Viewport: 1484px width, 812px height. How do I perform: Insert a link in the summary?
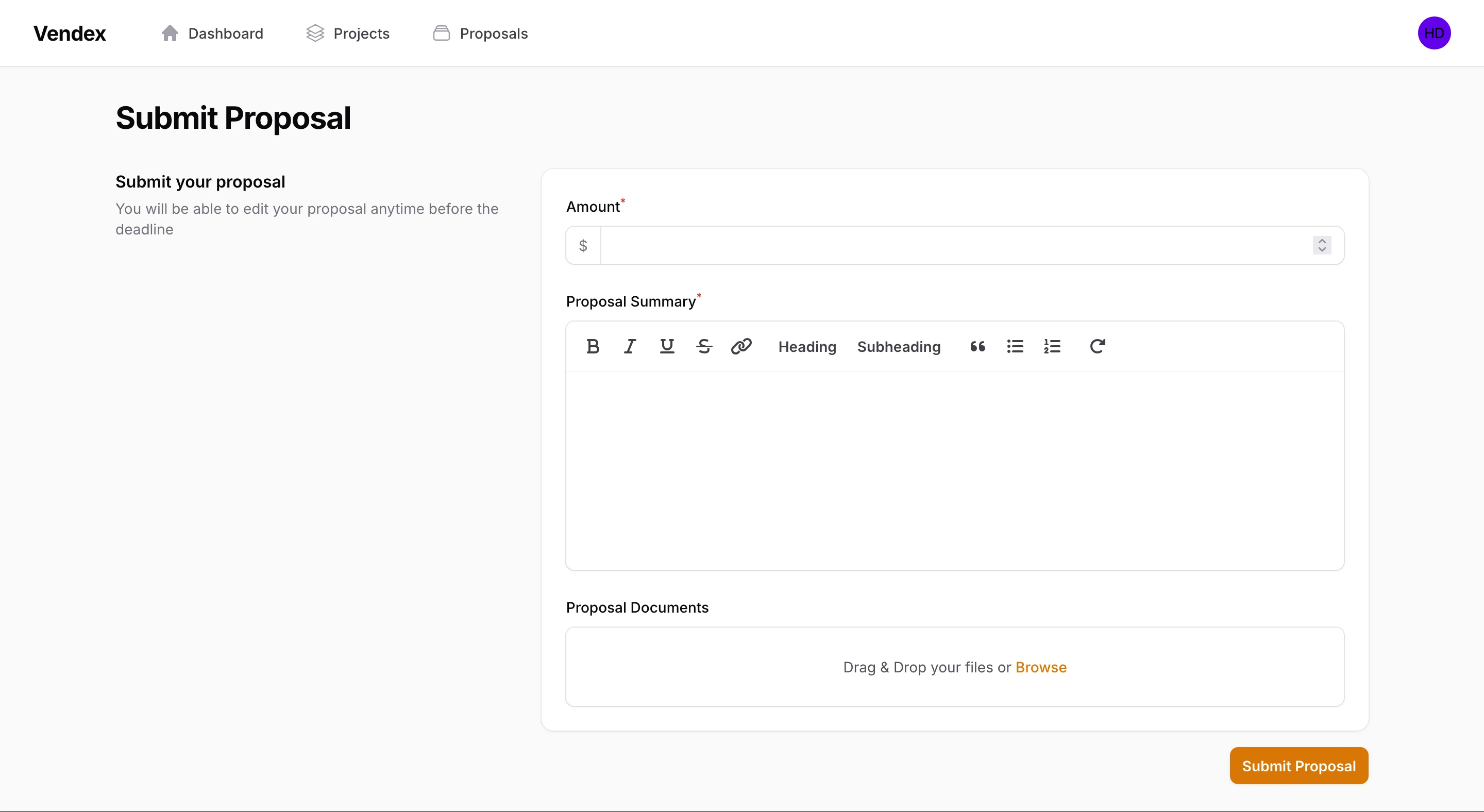[x=741, y=346]
